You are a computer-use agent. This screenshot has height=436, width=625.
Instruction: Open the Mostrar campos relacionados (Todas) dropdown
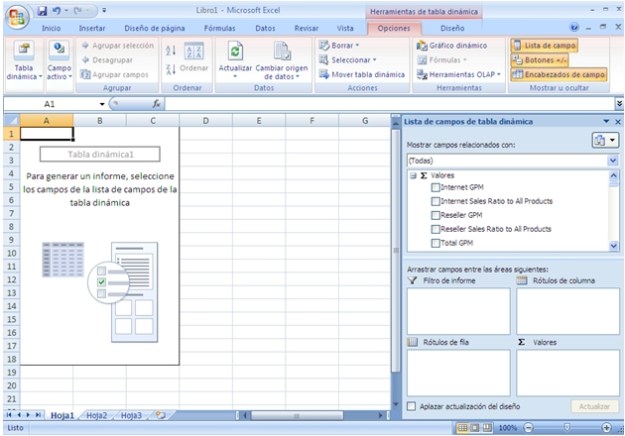(512, 160)
